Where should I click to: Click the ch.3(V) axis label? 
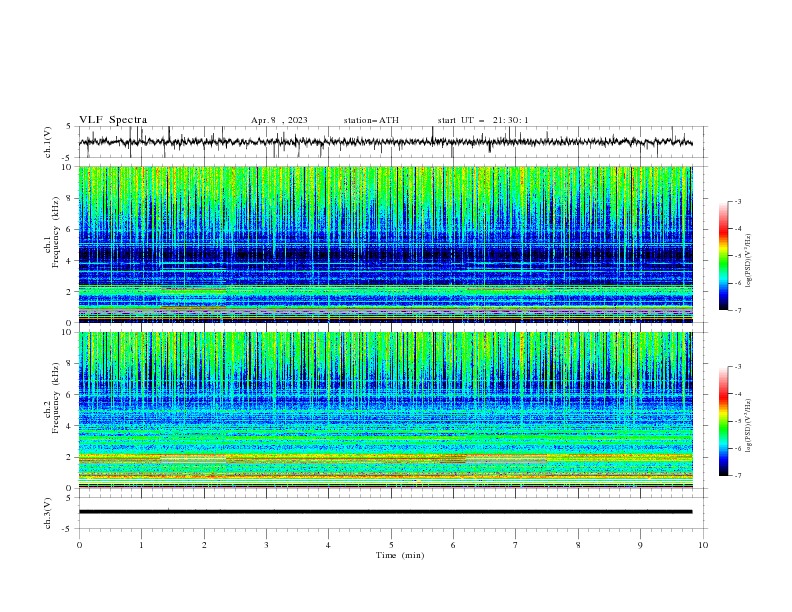(x=48, y=513)
